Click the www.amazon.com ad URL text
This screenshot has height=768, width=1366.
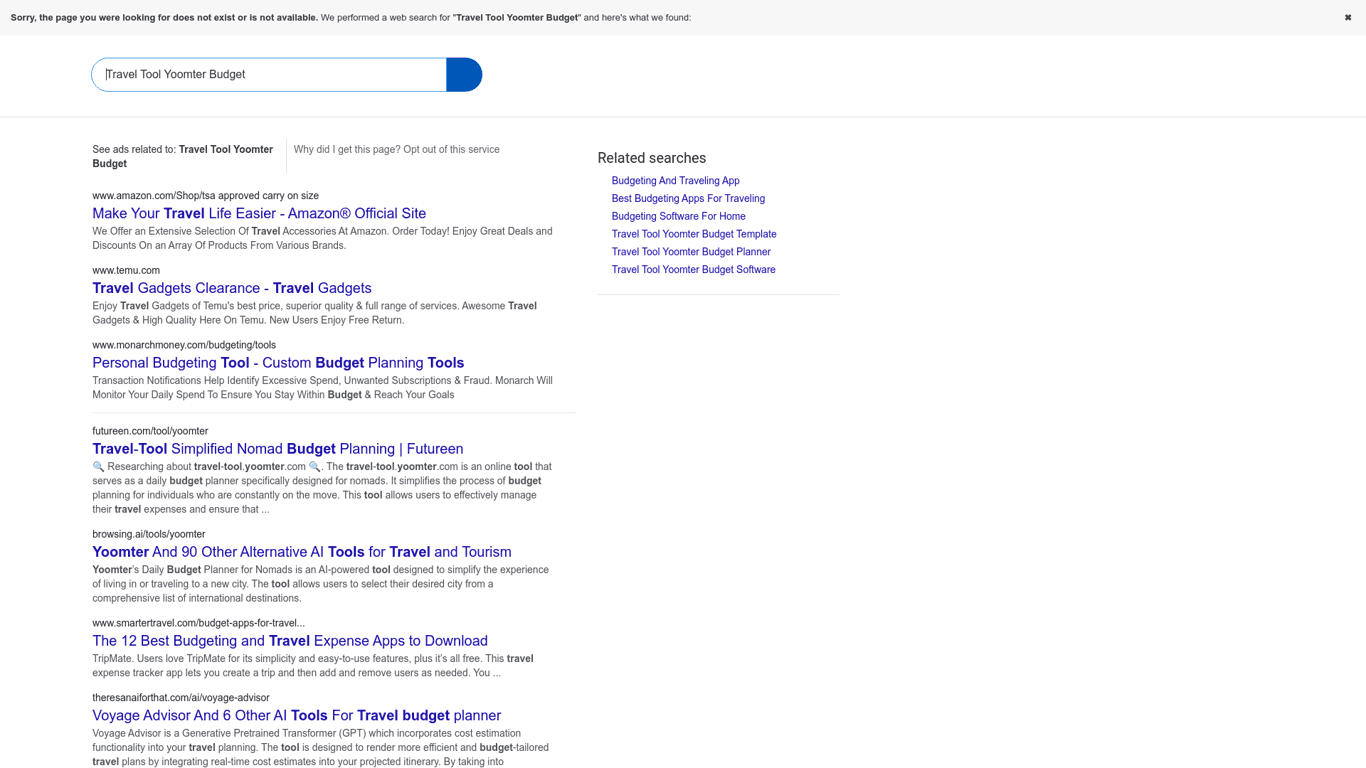[205, 196]
